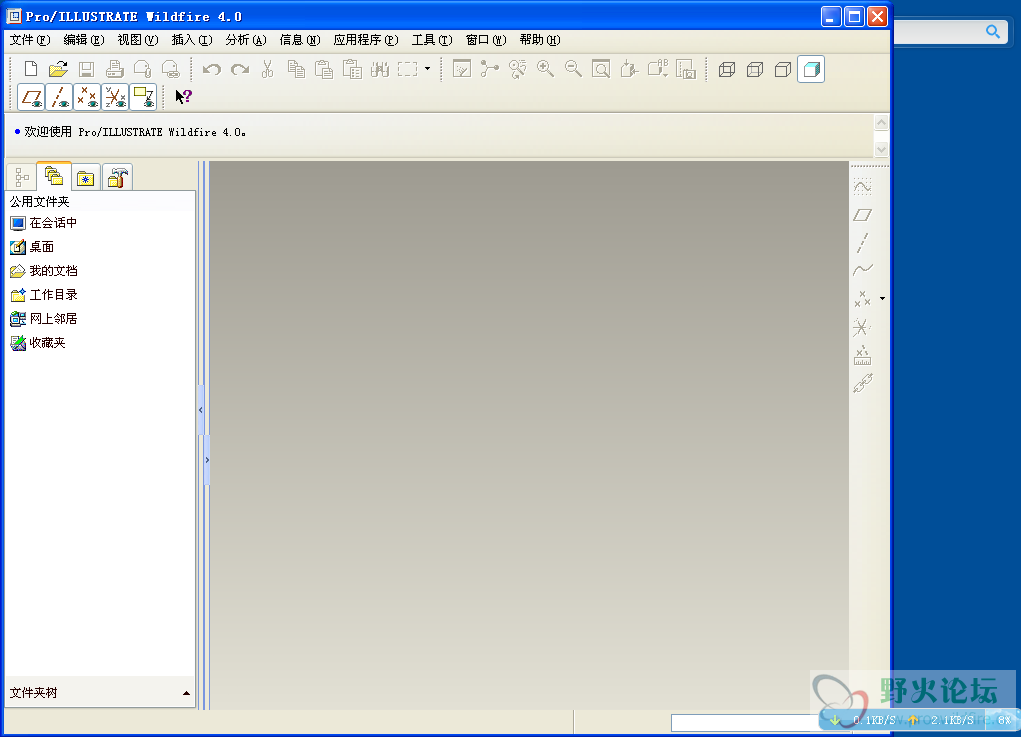Switch to the Model Tree tab
Image resolution: width=1021 pixels, height=737 pixels.
[21, 177]
